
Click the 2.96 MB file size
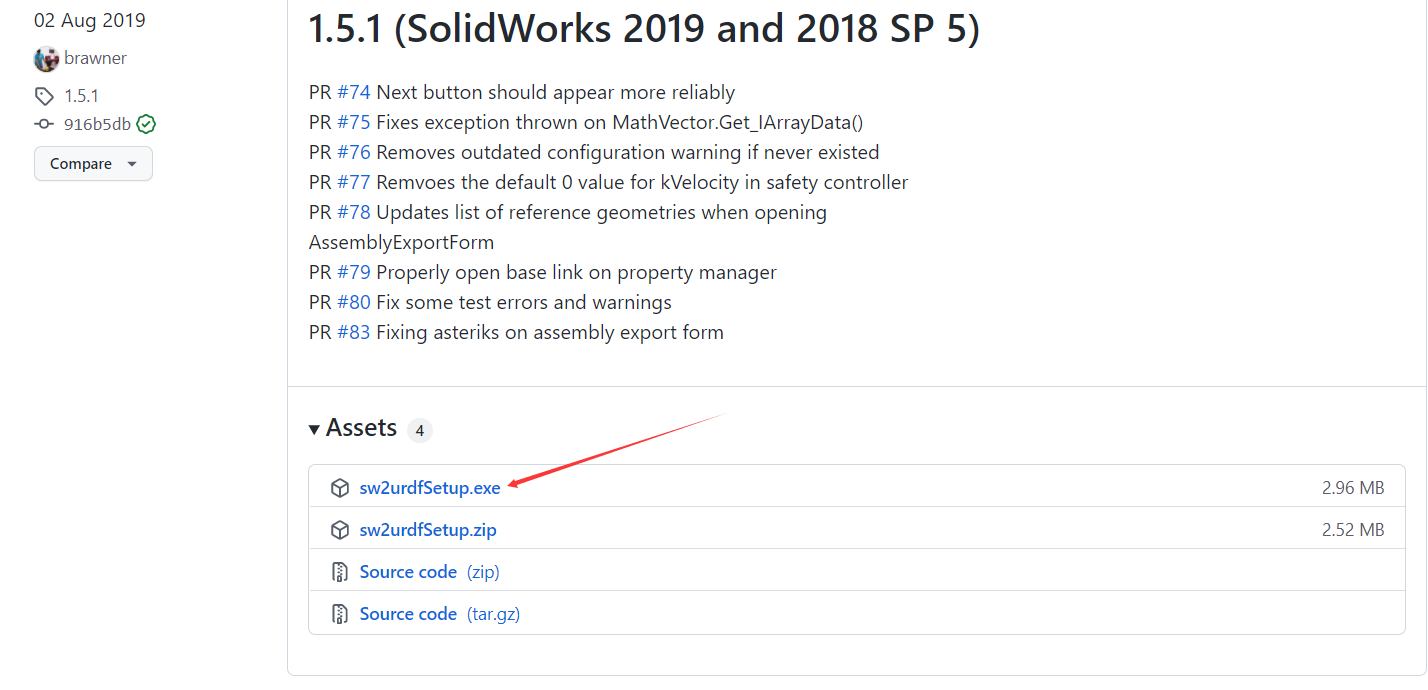pos(1353,488)
